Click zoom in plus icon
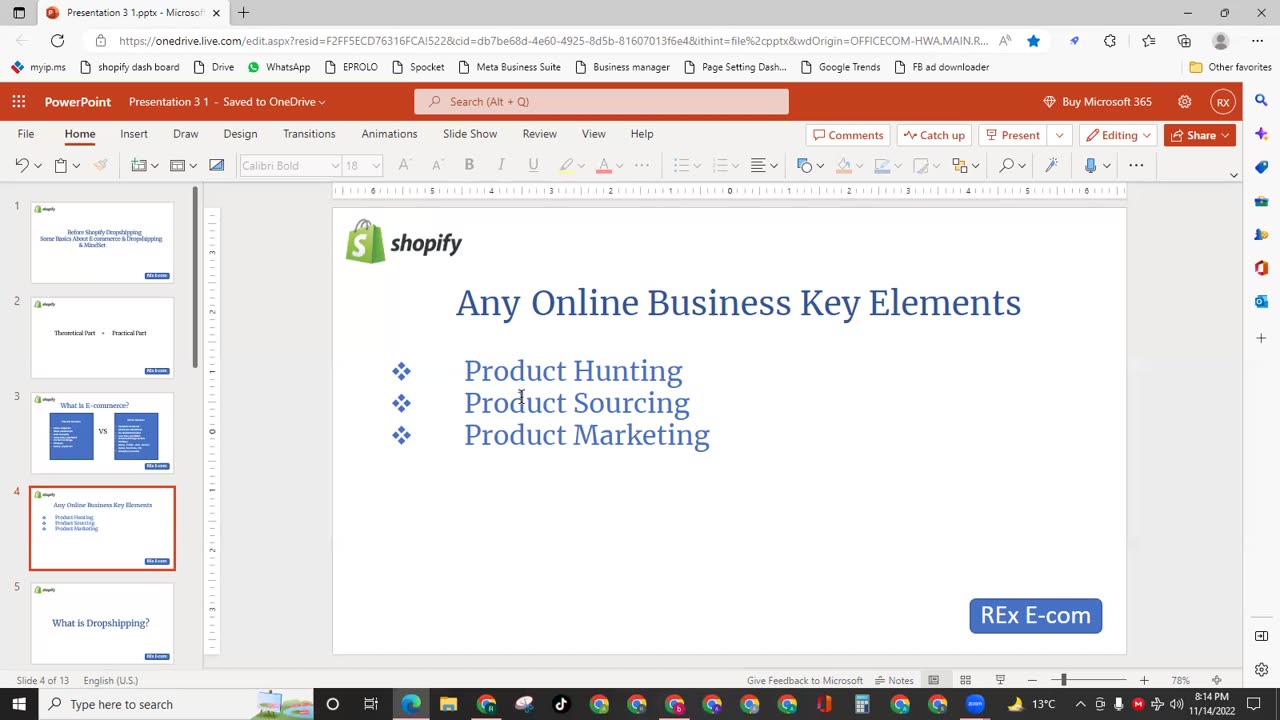The width and height of the screenshot is (1280, 720). [1144, 680]
